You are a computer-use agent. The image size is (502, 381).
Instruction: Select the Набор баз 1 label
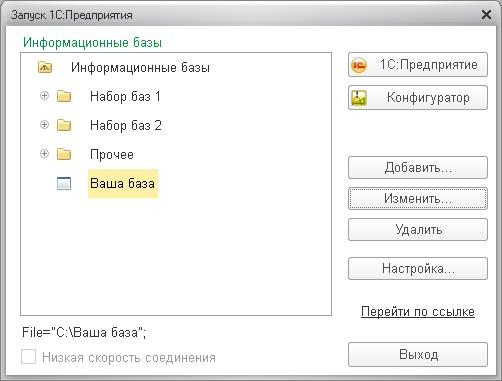click(x=125, y=96)
